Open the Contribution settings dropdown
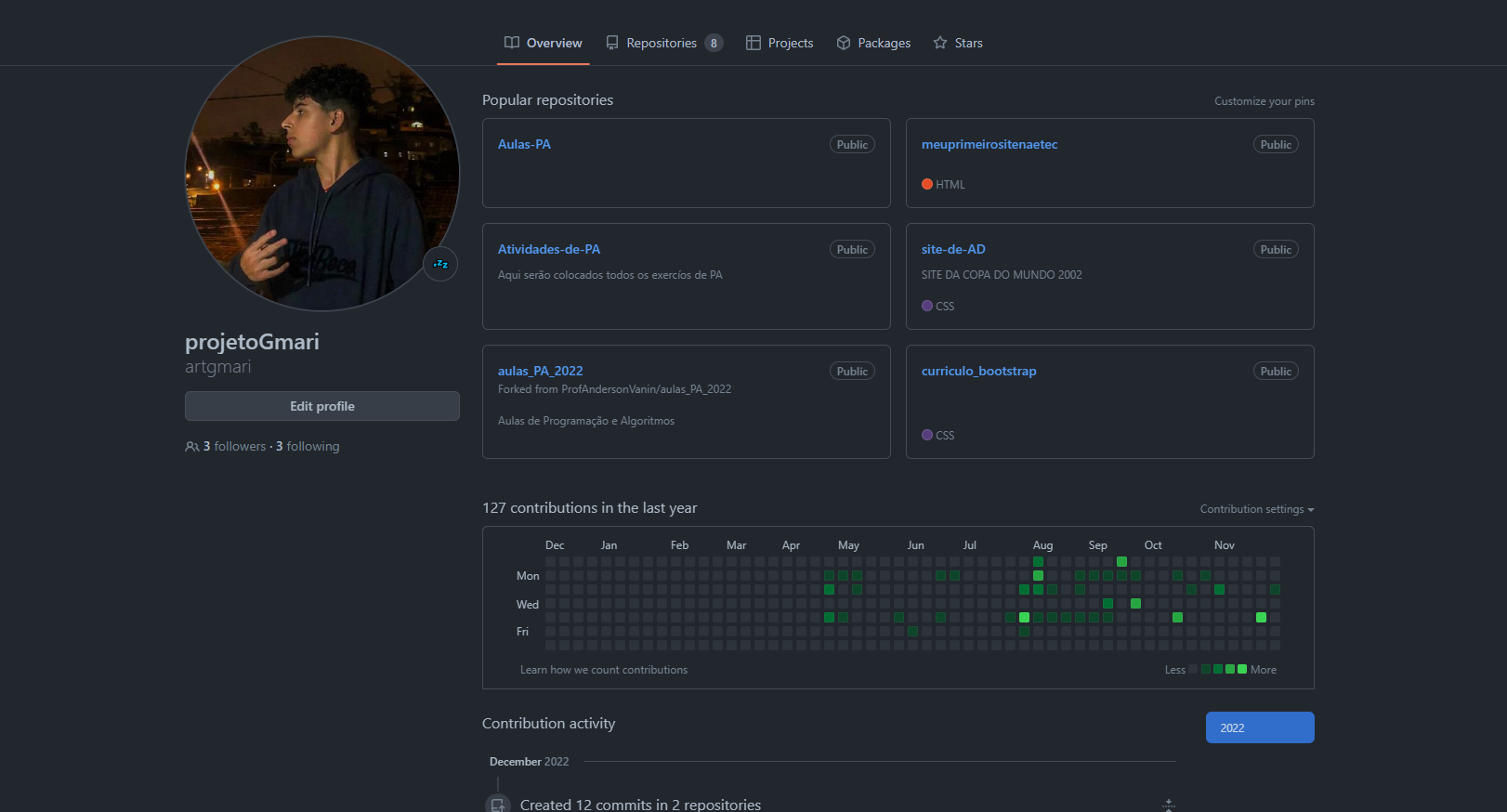 [1256, 509]
